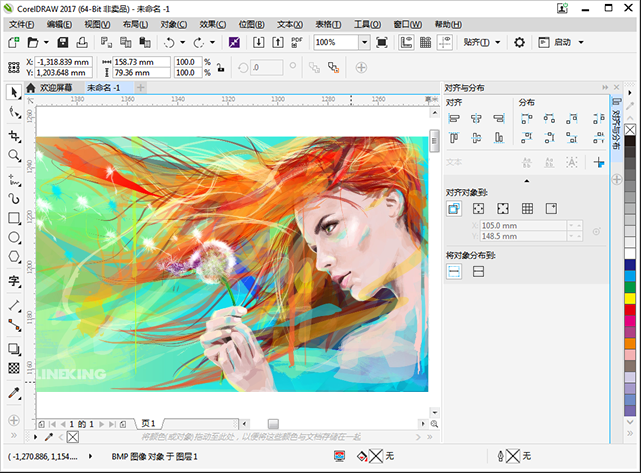Close the Align and Distribute docker
The width and height of the screenshot is (641, 473).
[x=616, y=87]
